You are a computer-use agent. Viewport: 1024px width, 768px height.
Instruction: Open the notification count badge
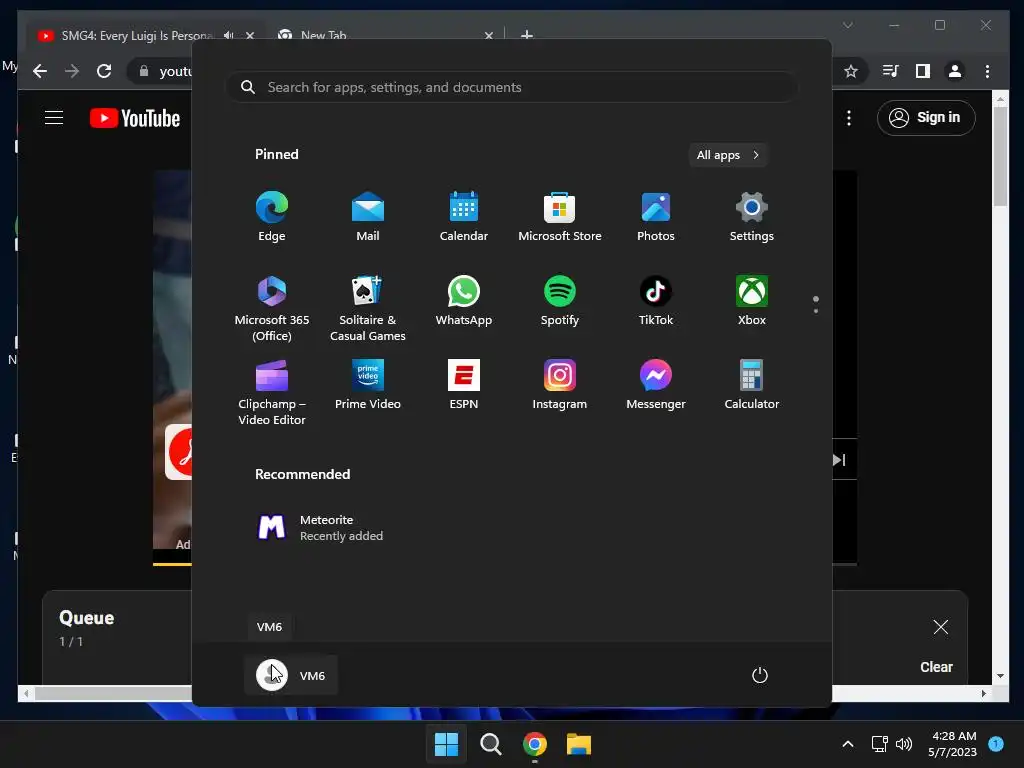996,743
